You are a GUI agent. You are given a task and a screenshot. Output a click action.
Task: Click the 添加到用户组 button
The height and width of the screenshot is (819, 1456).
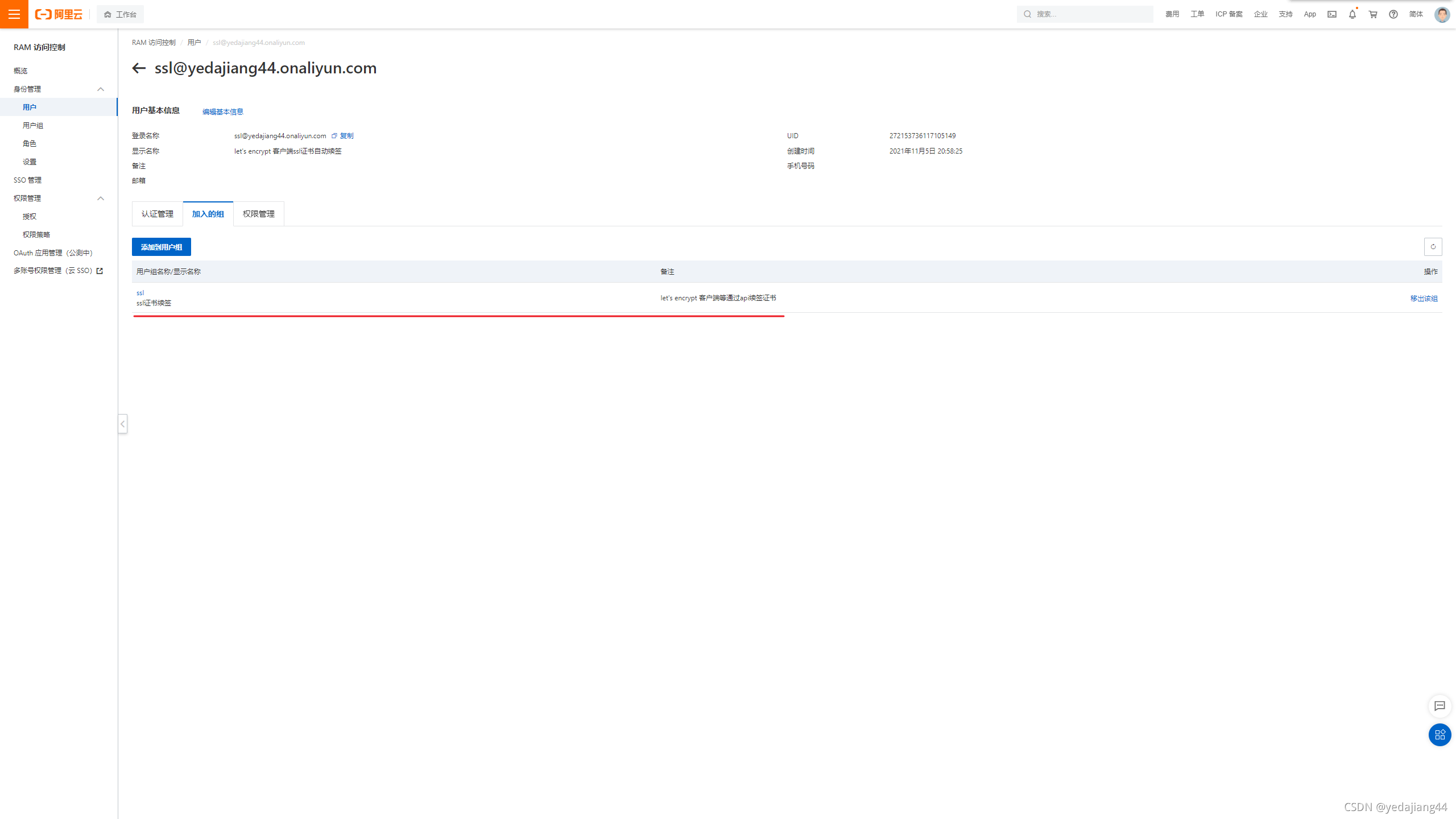(x=162, y=247)
